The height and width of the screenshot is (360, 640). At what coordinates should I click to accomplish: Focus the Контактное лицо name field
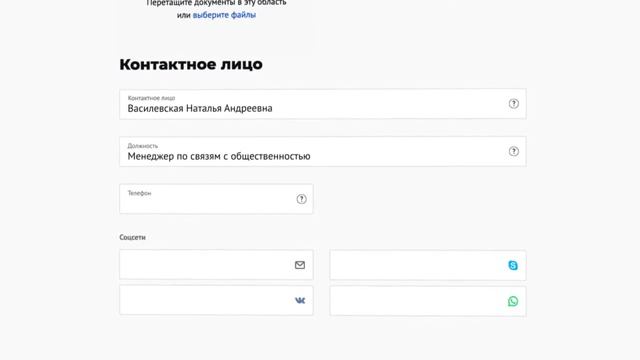coord(322,104)
